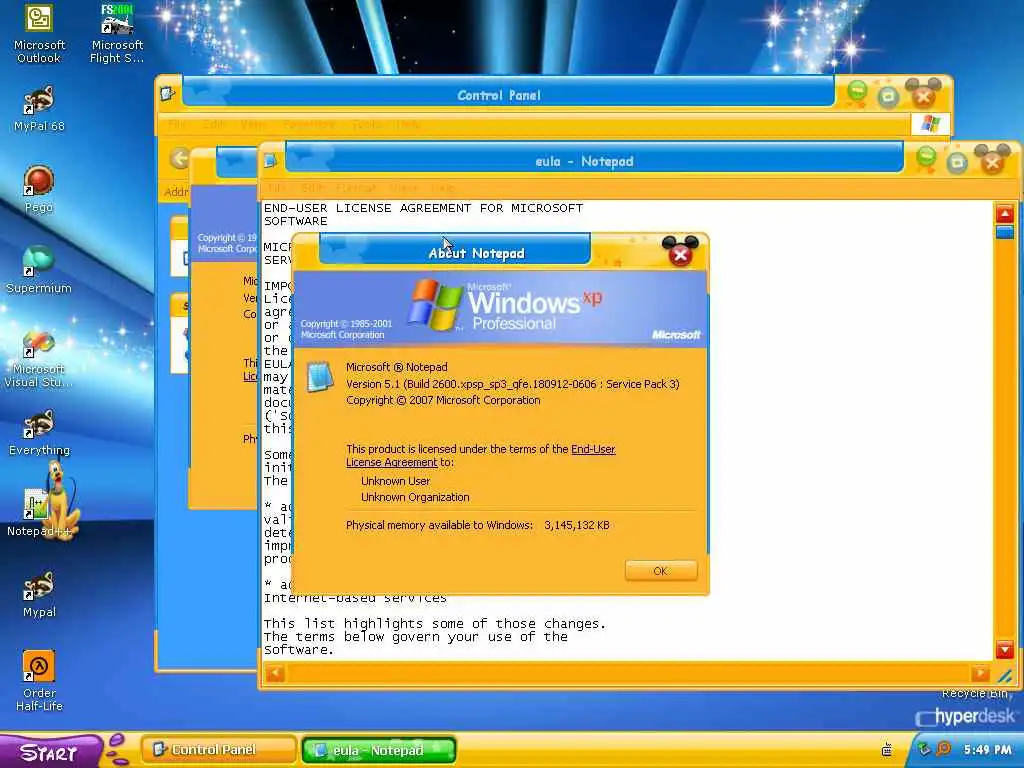Open the End-User link in About Notepad
The height and width of the screenshot is (768, 1024).
(x=593, y=449)
